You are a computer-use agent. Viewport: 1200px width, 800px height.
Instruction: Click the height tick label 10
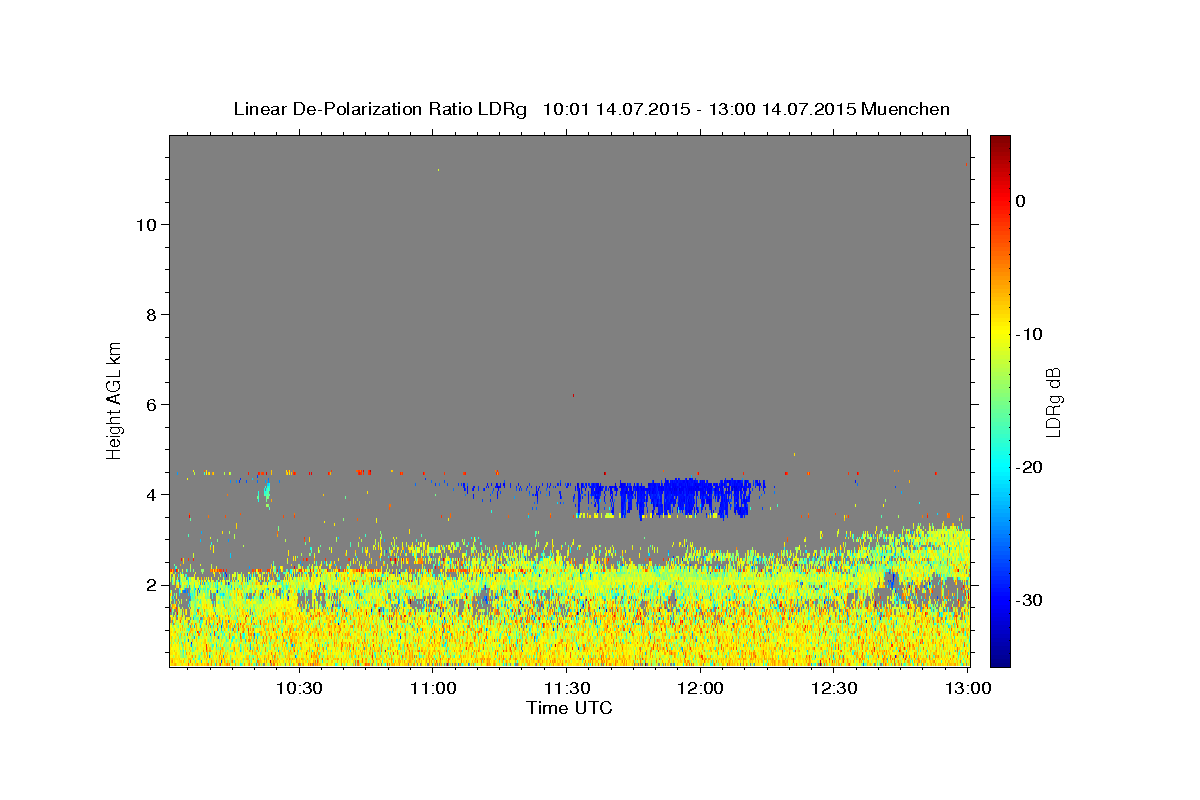(x=146, y=225)
